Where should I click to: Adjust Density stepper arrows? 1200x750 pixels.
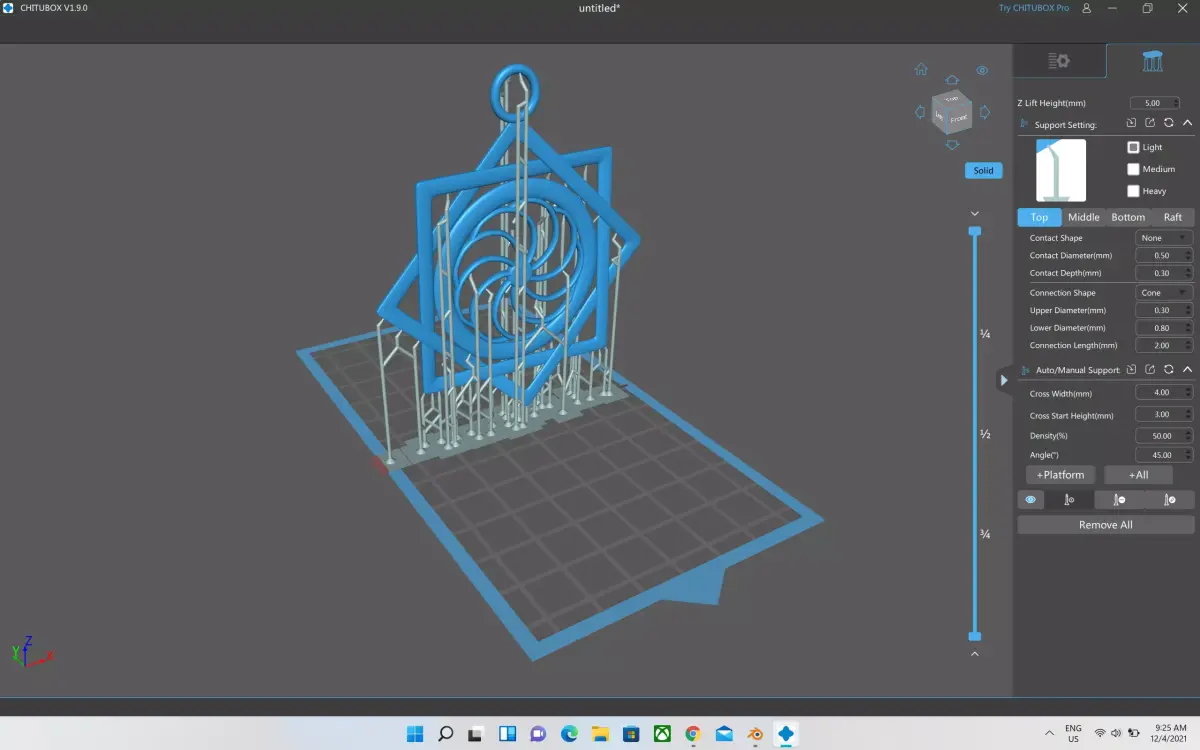(1188, 436)
